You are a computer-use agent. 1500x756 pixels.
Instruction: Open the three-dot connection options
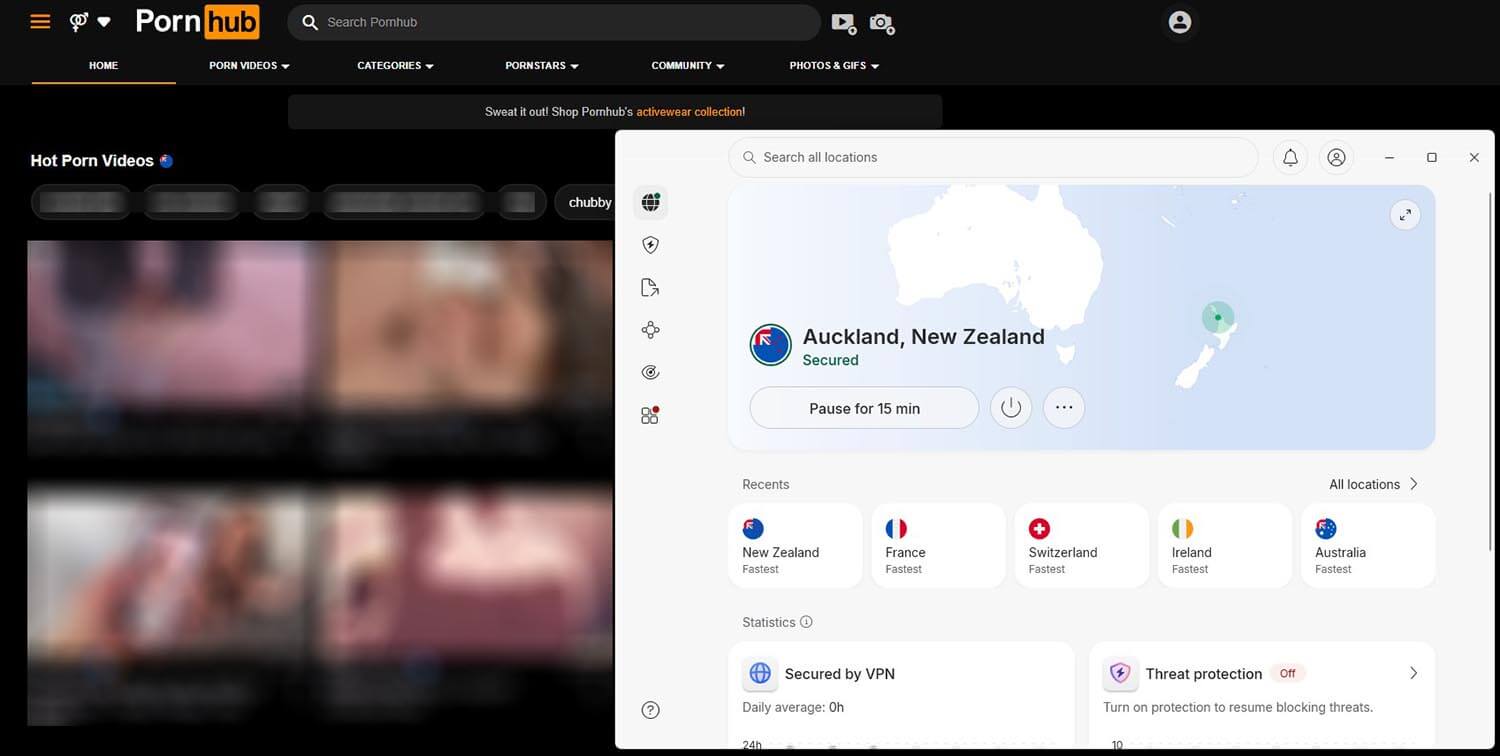click(1064, 408)
